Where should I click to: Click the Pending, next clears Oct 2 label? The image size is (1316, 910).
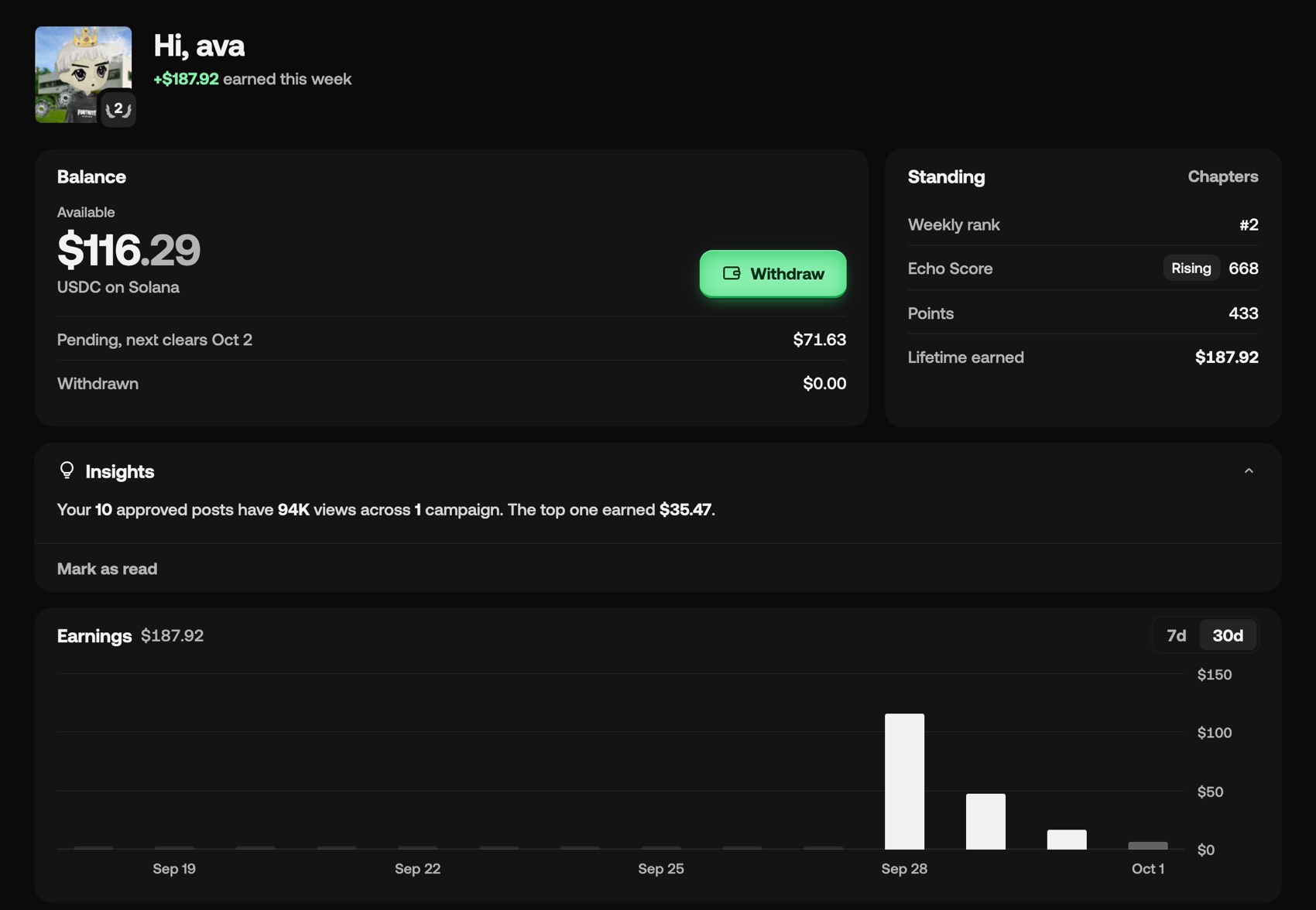155,339
